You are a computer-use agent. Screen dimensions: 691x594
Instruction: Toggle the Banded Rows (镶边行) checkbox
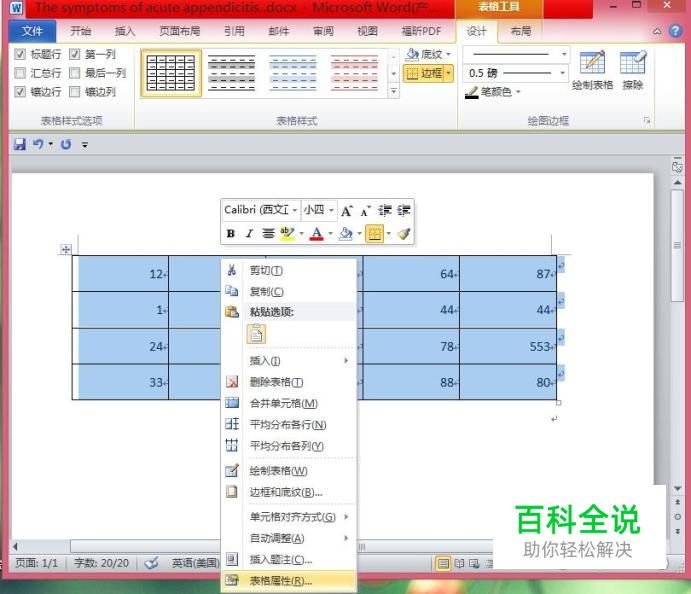[x=20, y=92]
